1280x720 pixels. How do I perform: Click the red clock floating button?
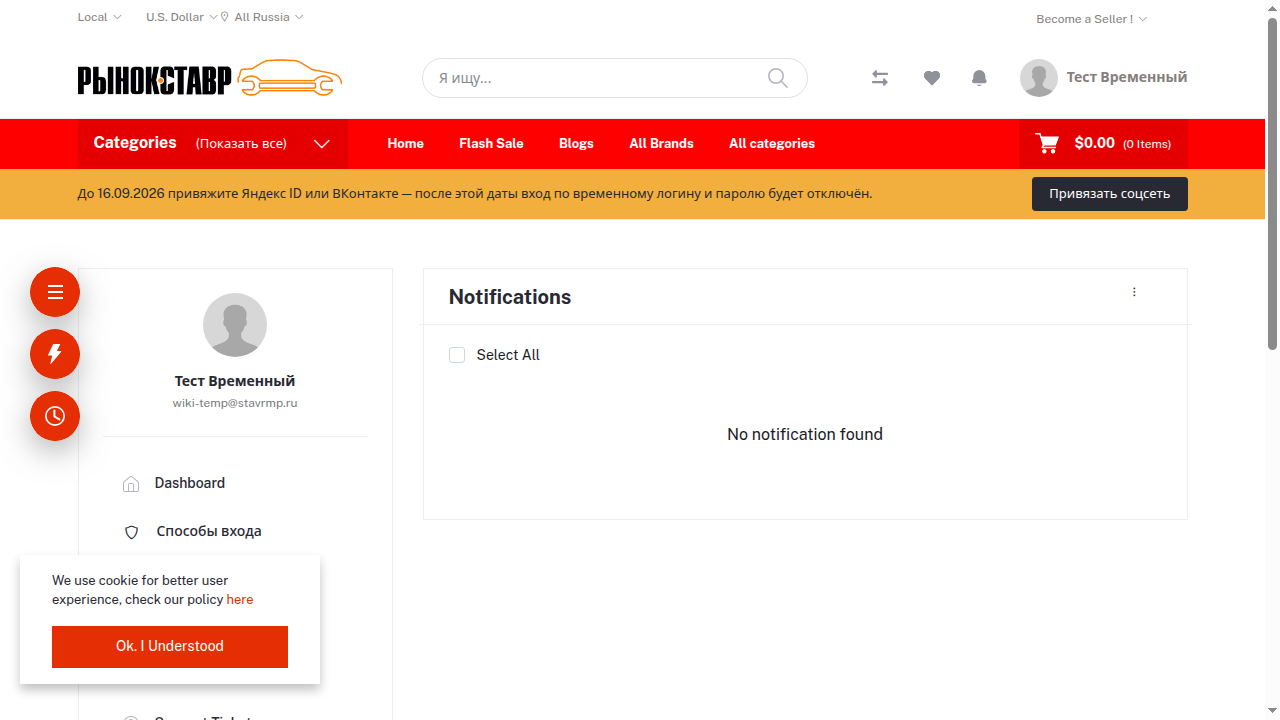(x=55, y=416)
